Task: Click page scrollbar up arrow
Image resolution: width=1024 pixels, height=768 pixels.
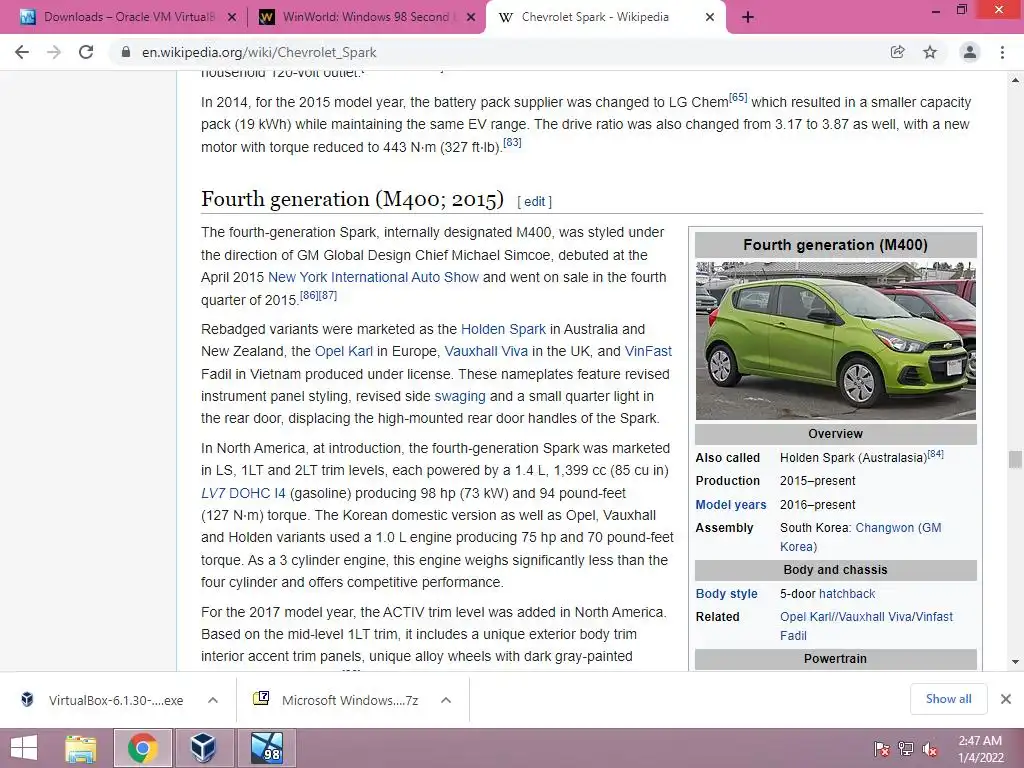Action: (x=1015, y=80)
